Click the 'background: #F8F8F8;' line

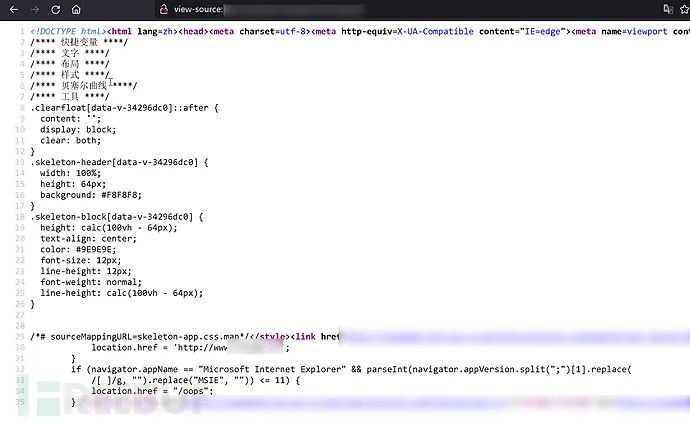pyautogui.click(x=91, y=195)
